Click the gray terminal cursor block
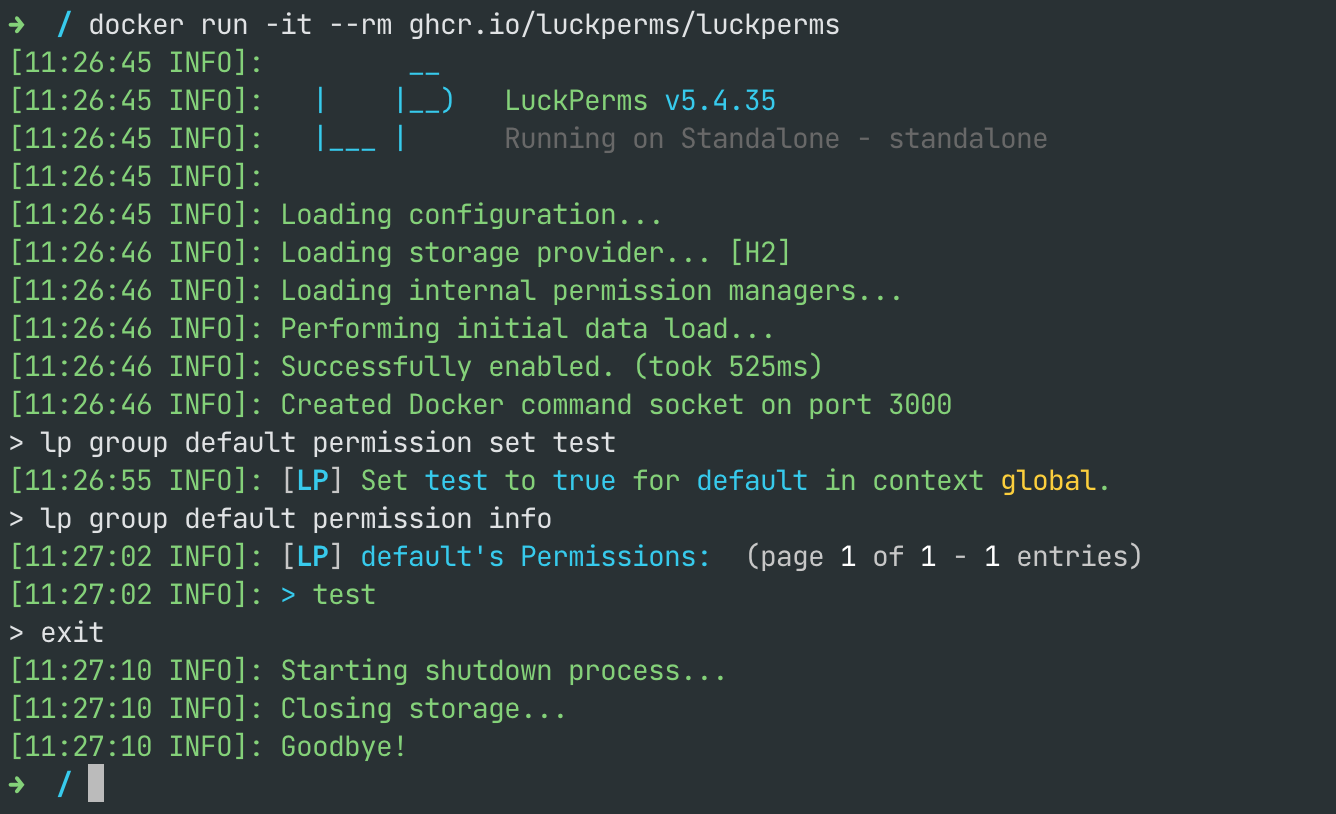 pos(95,783)
